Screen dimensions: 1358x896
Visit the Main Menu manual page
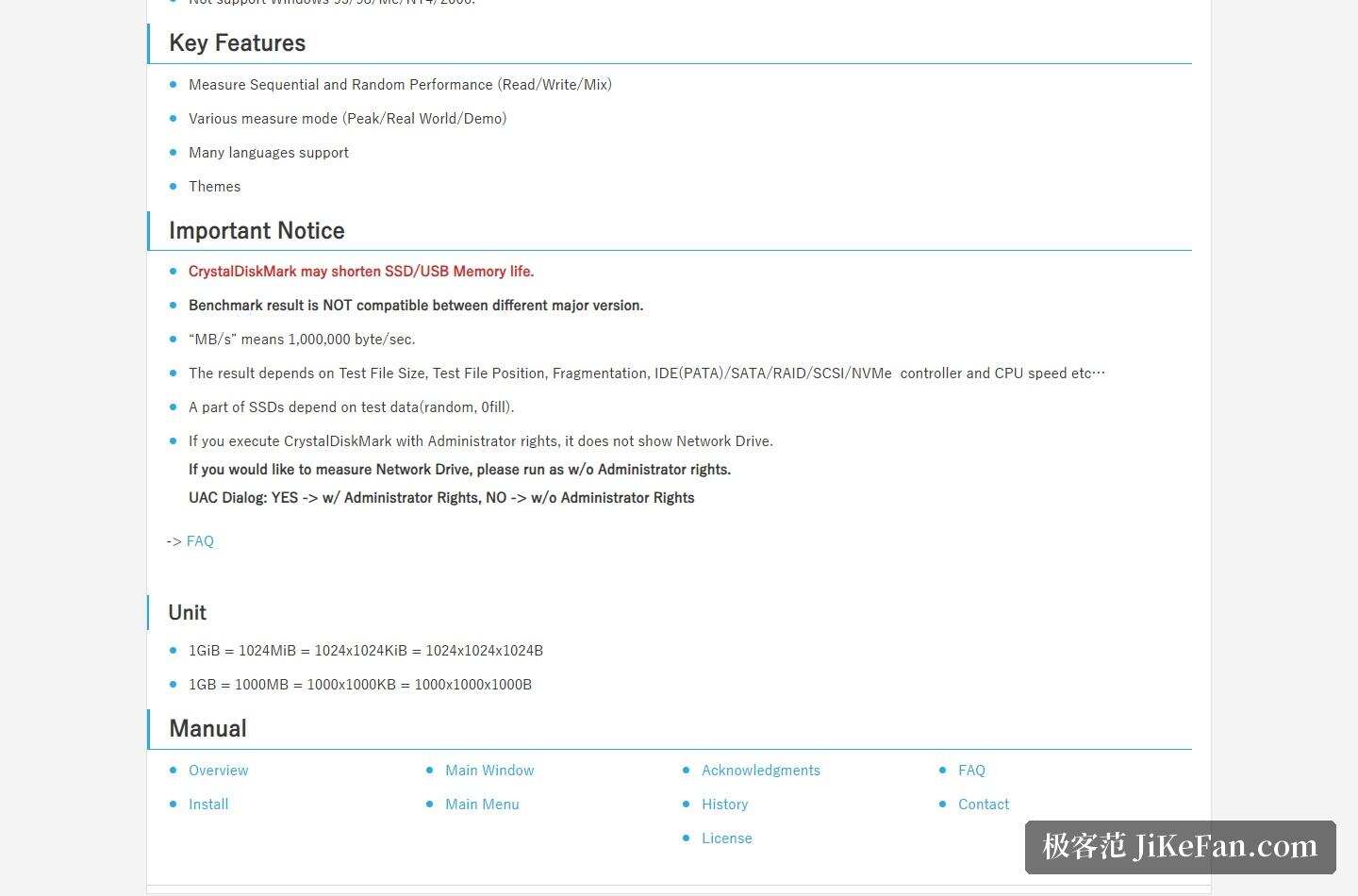482,805
